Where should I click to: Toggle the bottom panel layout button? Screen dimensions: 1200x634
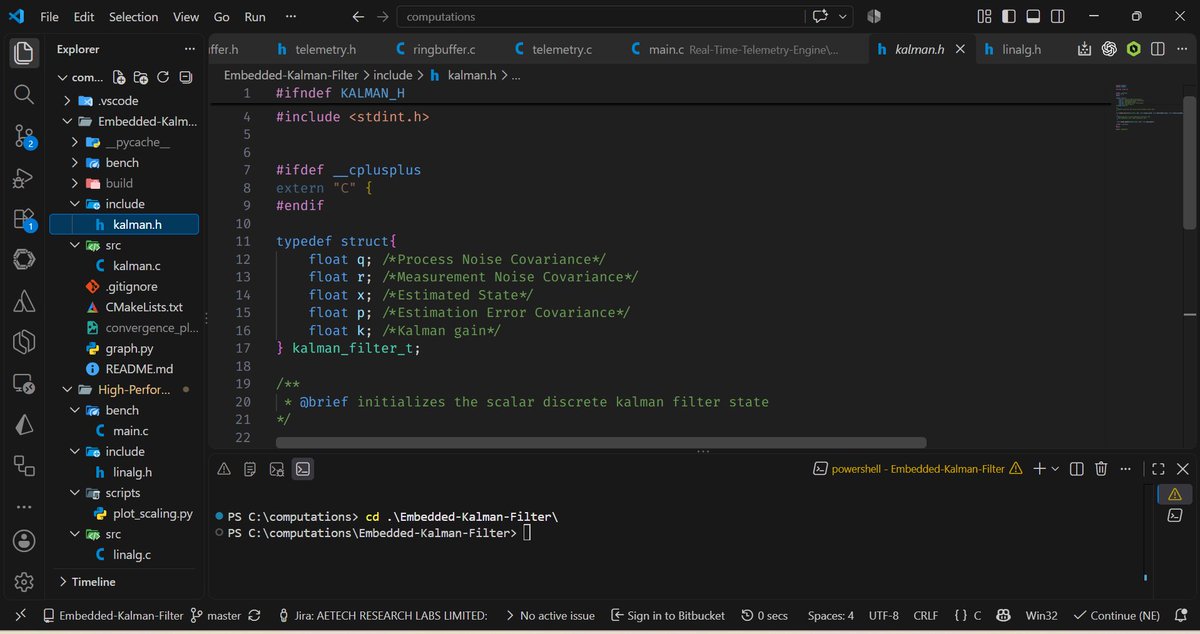coord(1033,16)
